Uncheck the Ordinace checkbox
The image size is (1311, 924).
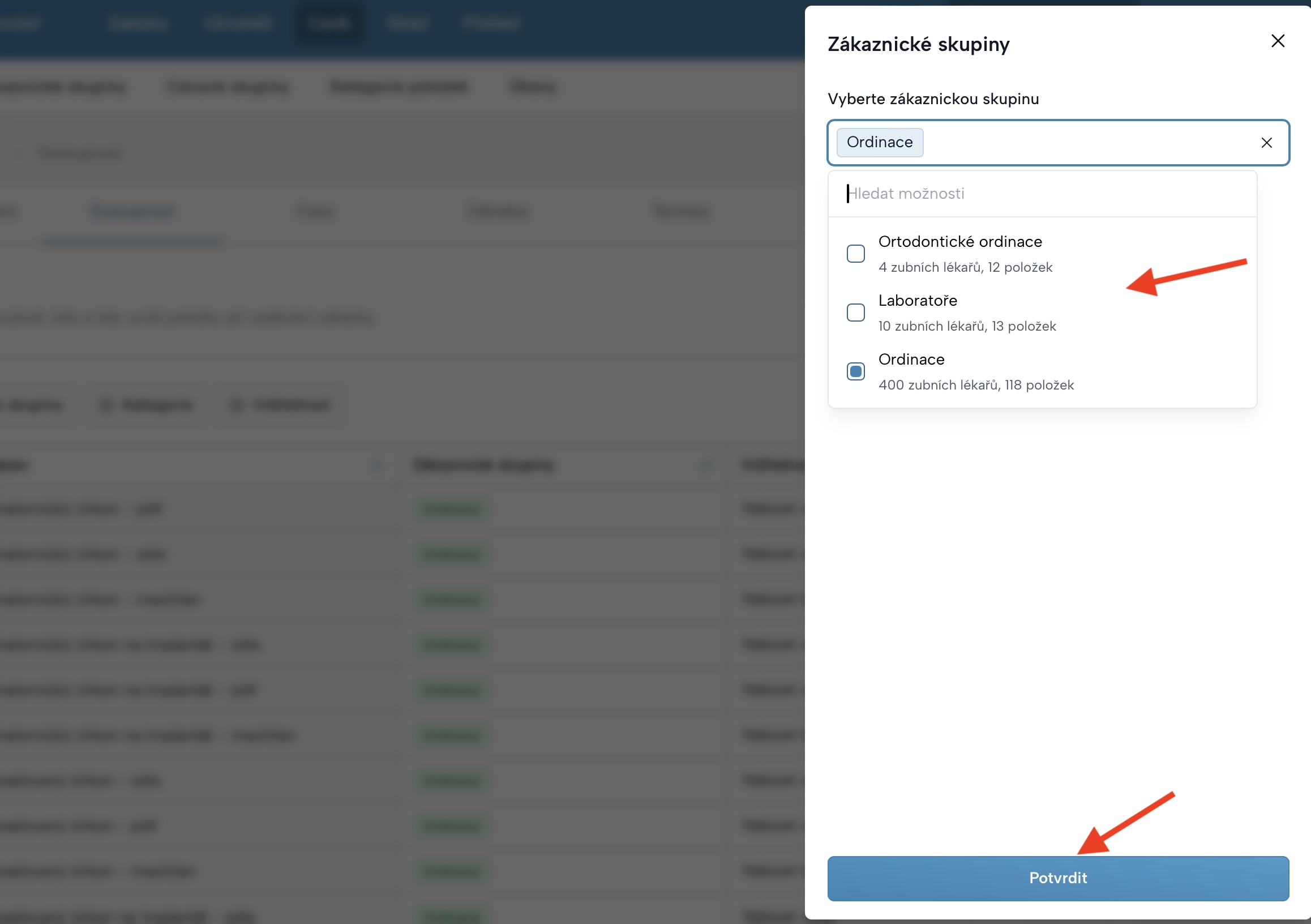tap(855, 371)
